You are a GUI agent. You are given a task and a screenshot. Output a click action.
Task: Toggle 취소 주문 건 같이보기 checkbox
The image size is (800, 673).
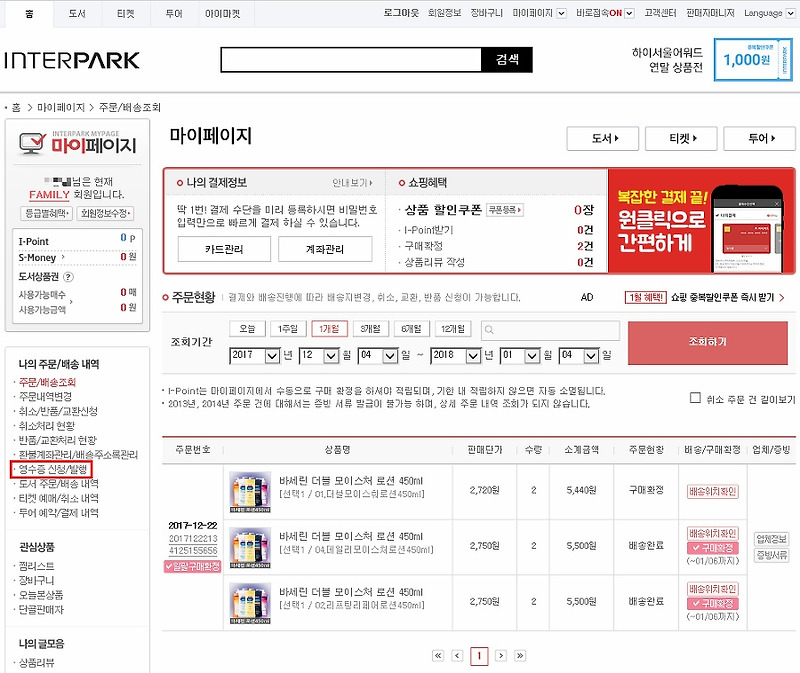click(695, 397)
